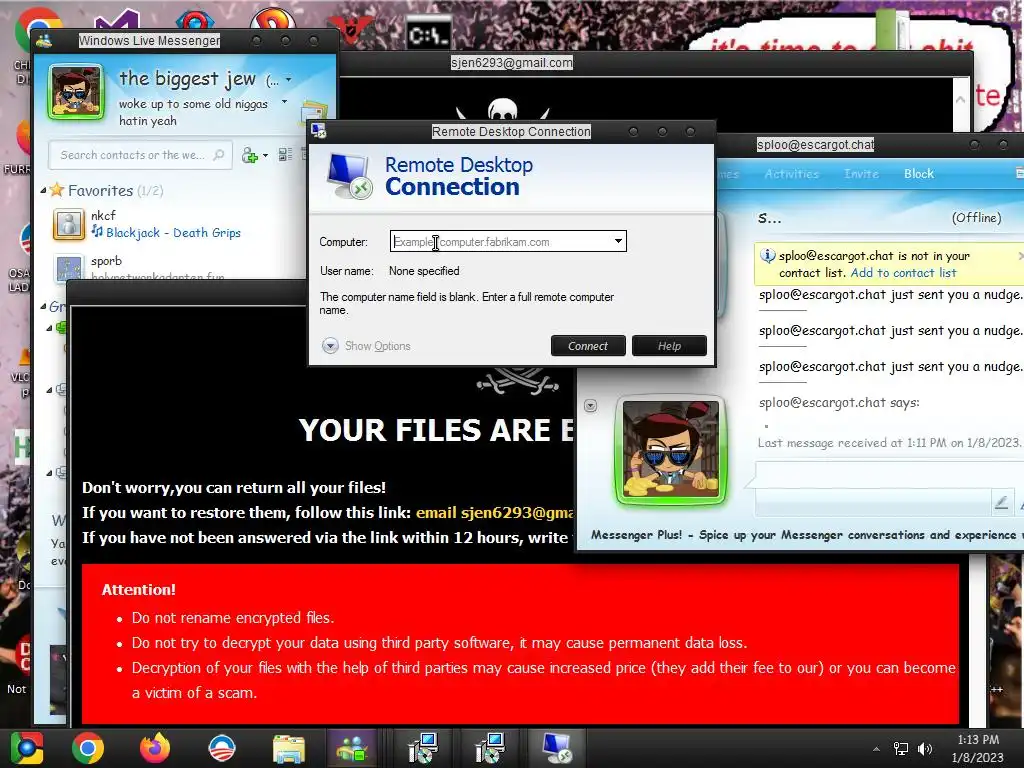Click the (Offline) status text in the chat
Screen dimensions: 1024x768
tap(976, 217)
